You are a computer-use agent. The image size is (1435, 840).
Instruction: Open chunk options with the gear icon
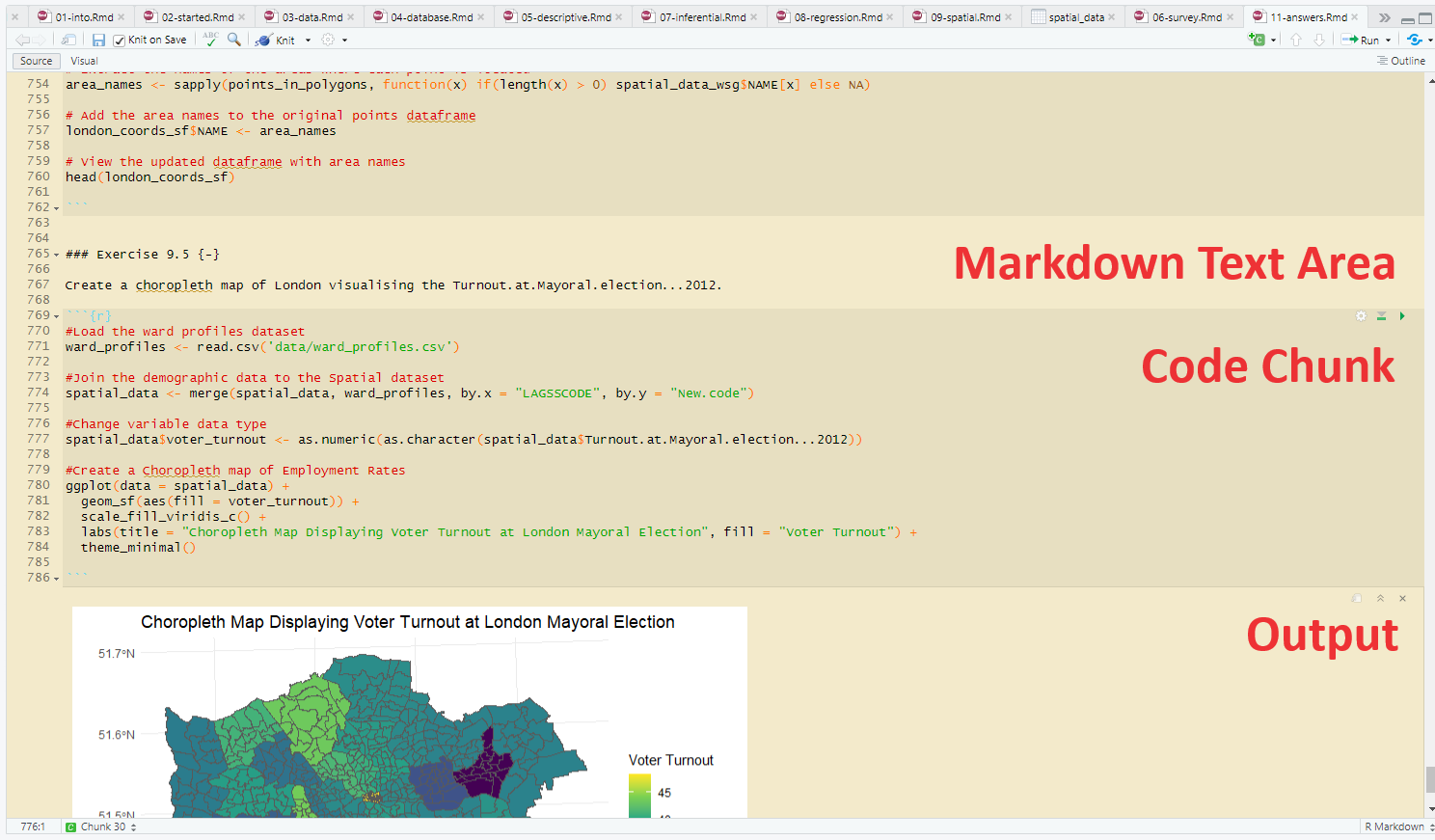coord(1361,315)
